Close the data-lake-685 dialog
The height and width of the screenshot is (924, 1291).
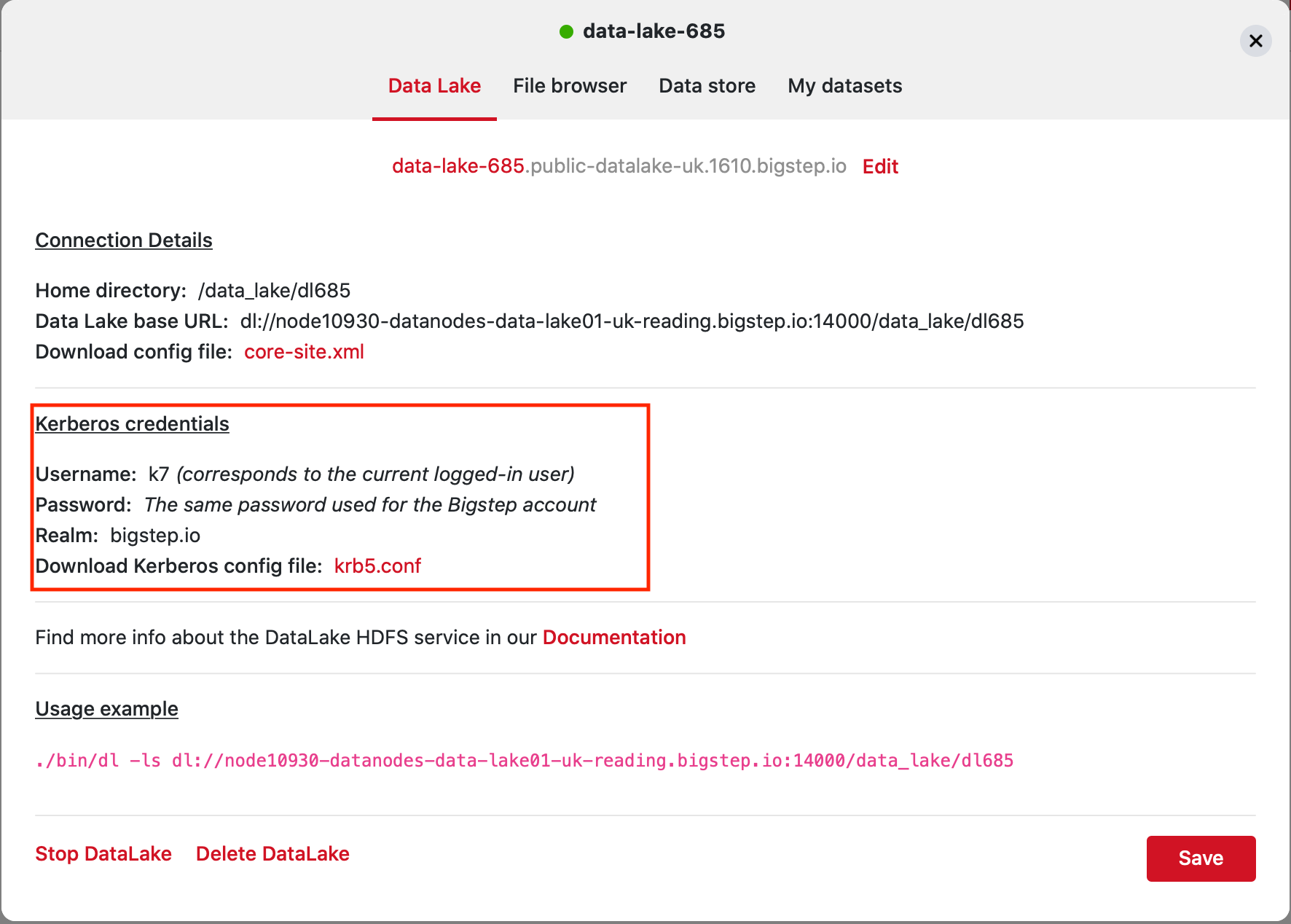tap(1255, 41)
